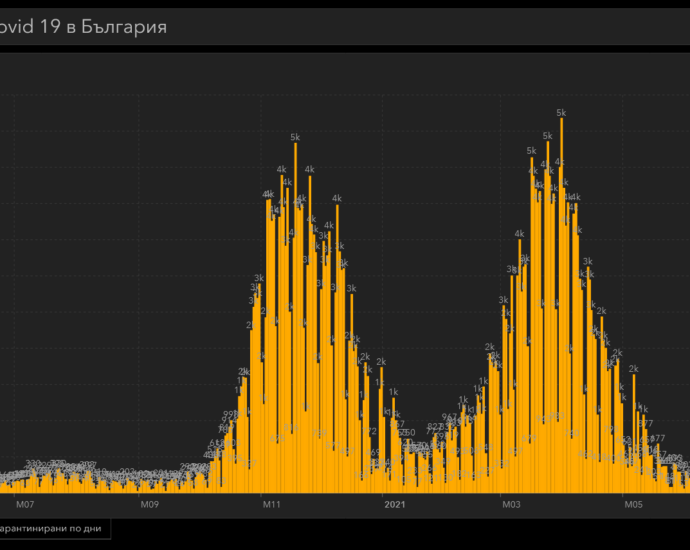
Task: Click the isolated 2k bar after M05
Action: (634, 433)
